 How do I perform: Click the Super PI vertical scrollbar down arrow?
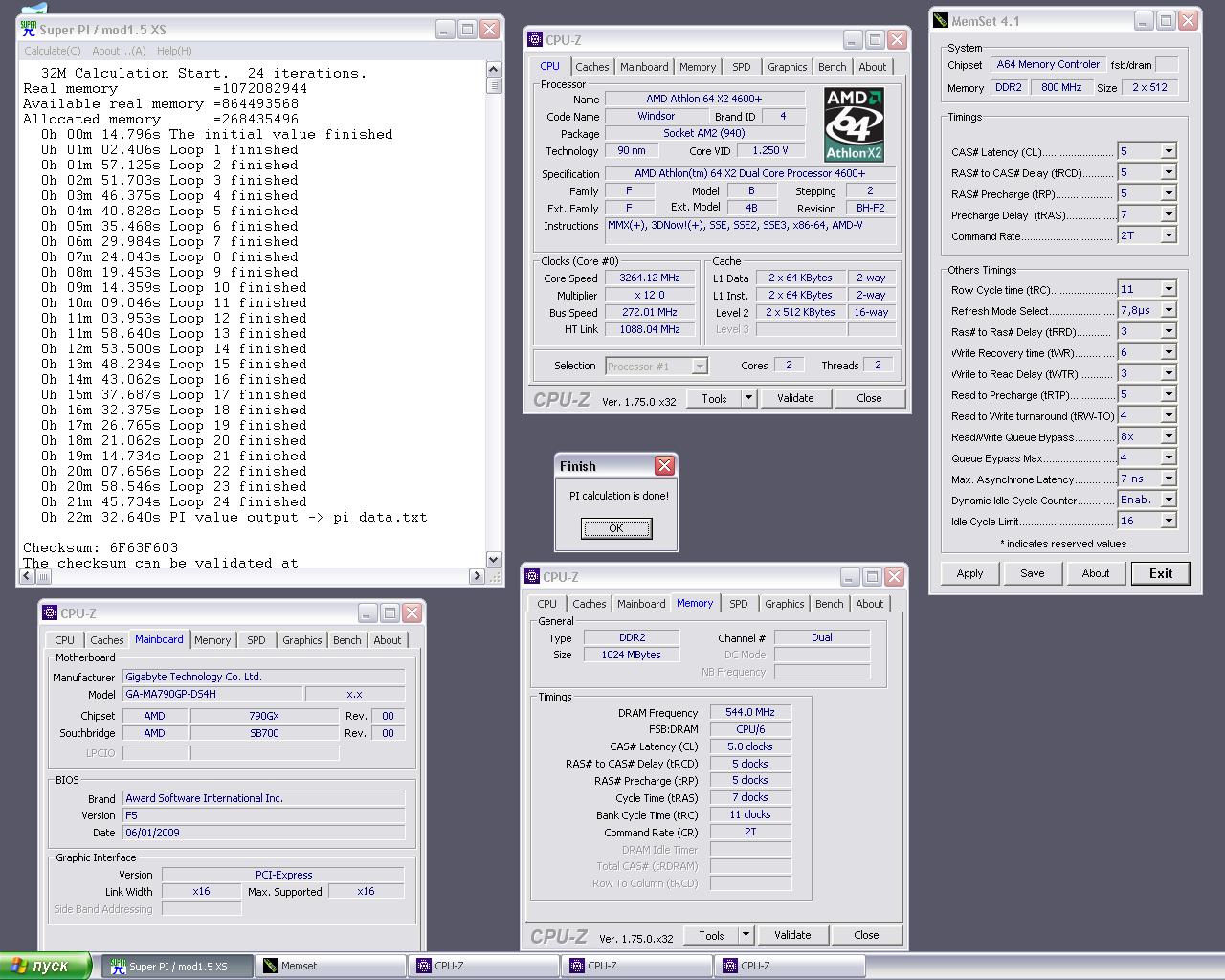click(x=494, y=559)
